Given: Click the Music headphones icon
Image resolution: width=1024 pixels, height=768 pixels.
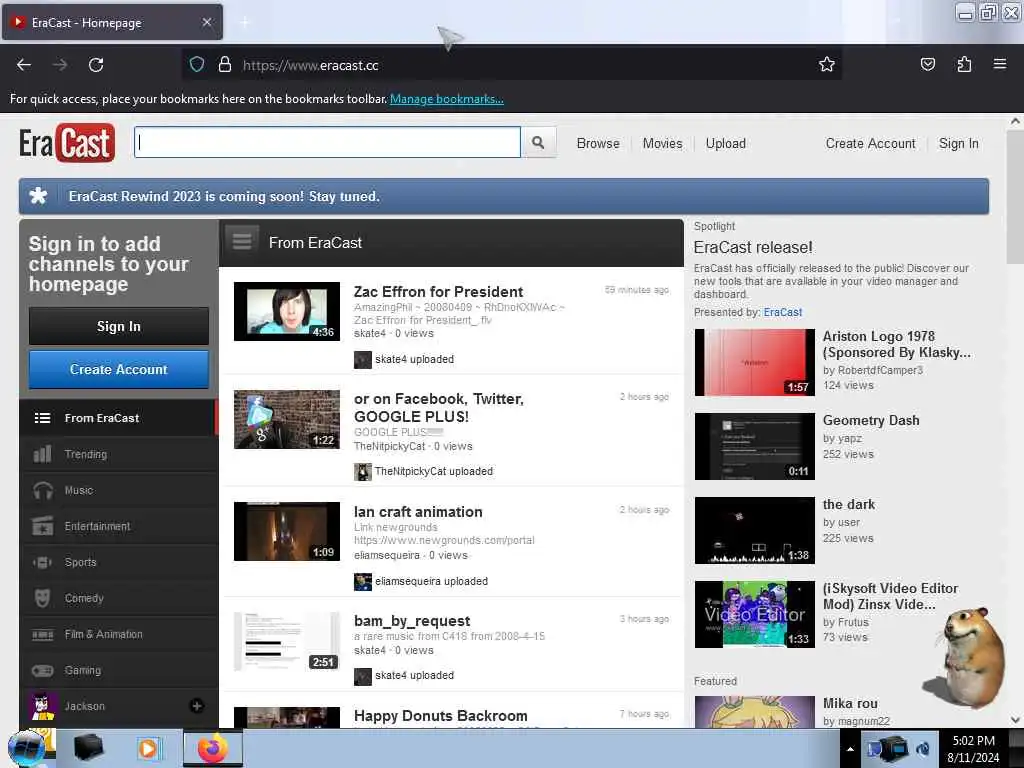Looking at the screenshot, I should tap(42, 490).
